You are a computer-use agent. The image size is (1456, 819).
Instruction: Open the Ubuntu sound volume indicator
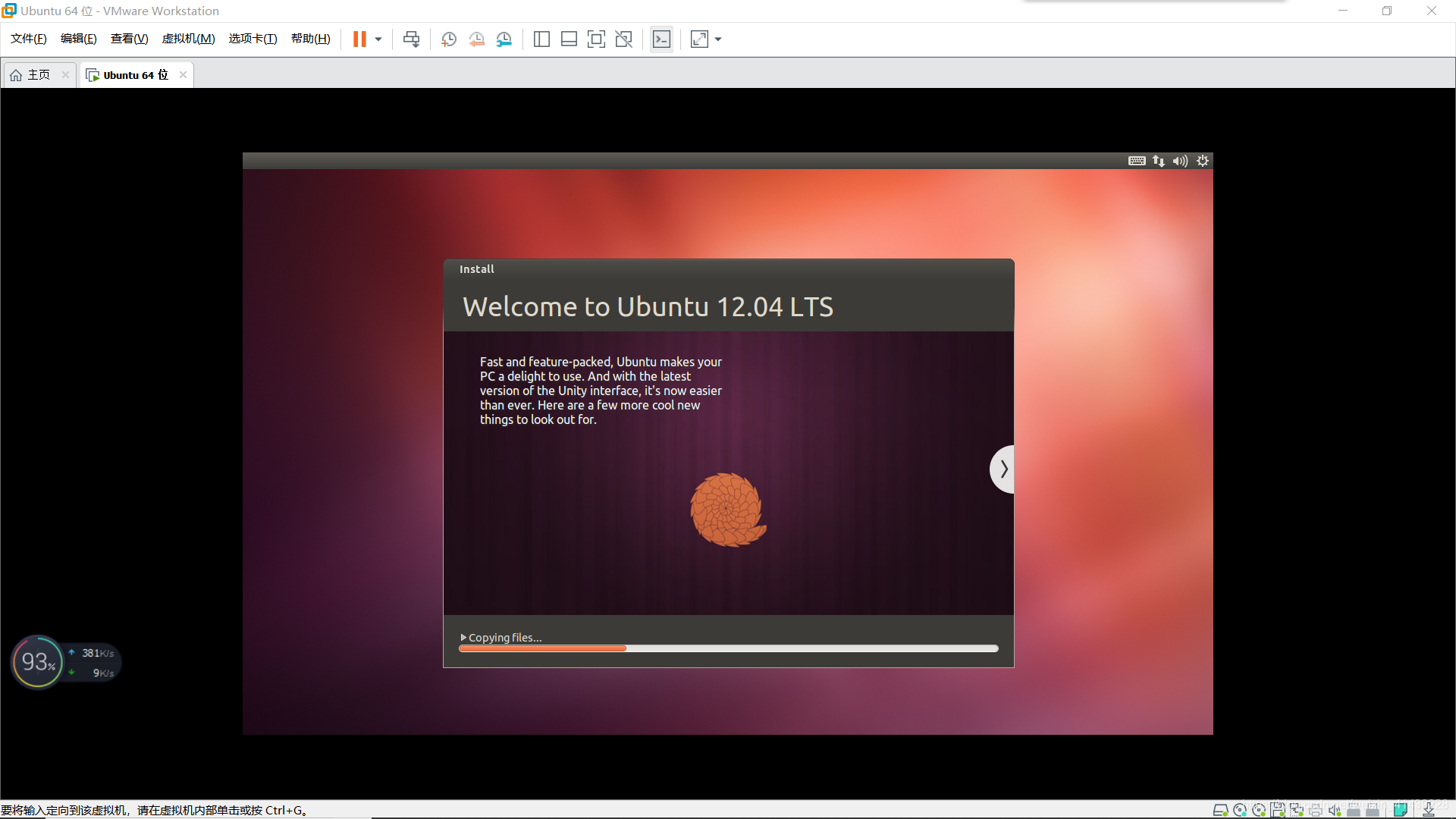click(1181, 161)
